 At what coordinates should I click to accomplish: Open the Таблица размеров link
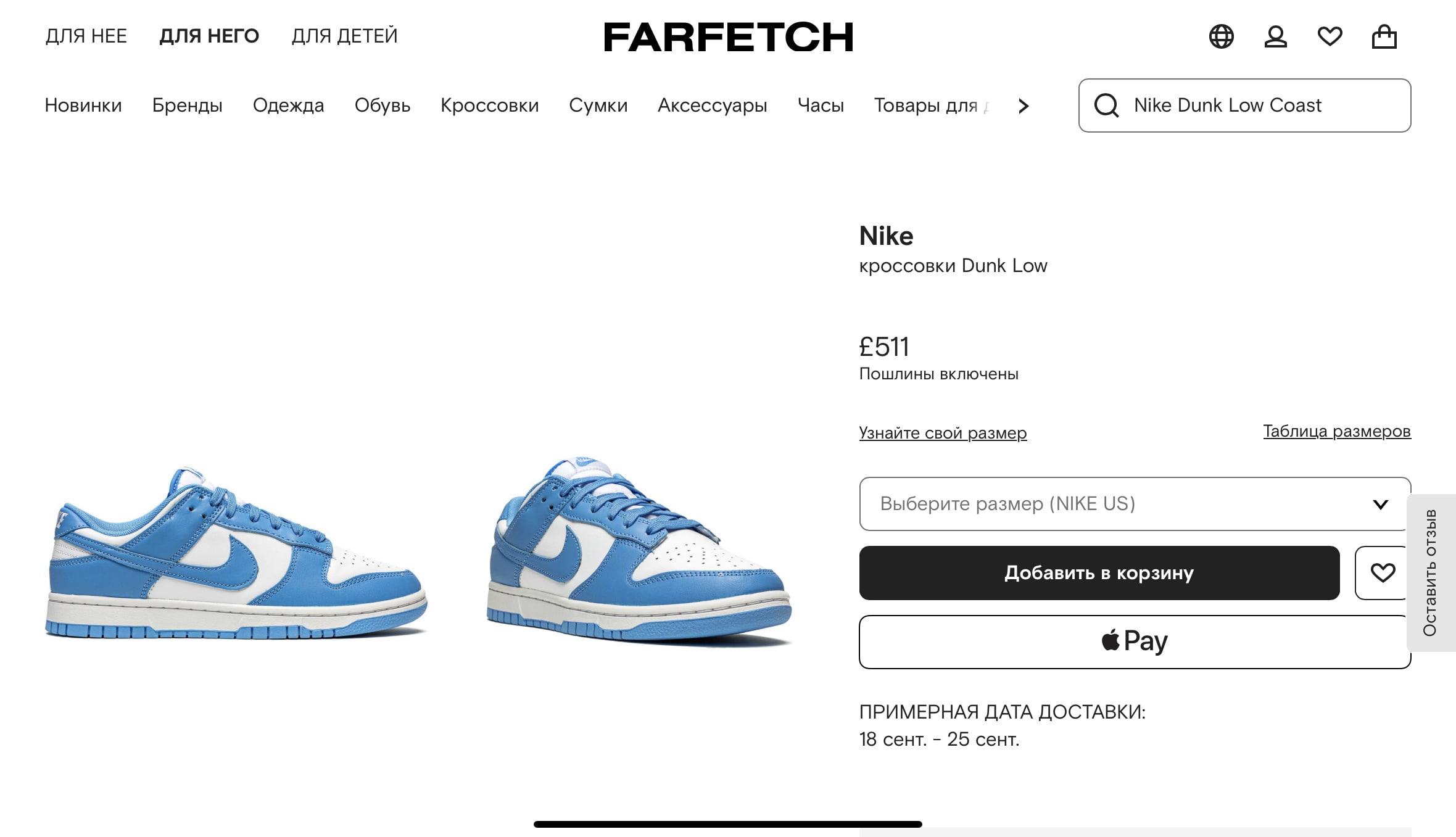1336,431
